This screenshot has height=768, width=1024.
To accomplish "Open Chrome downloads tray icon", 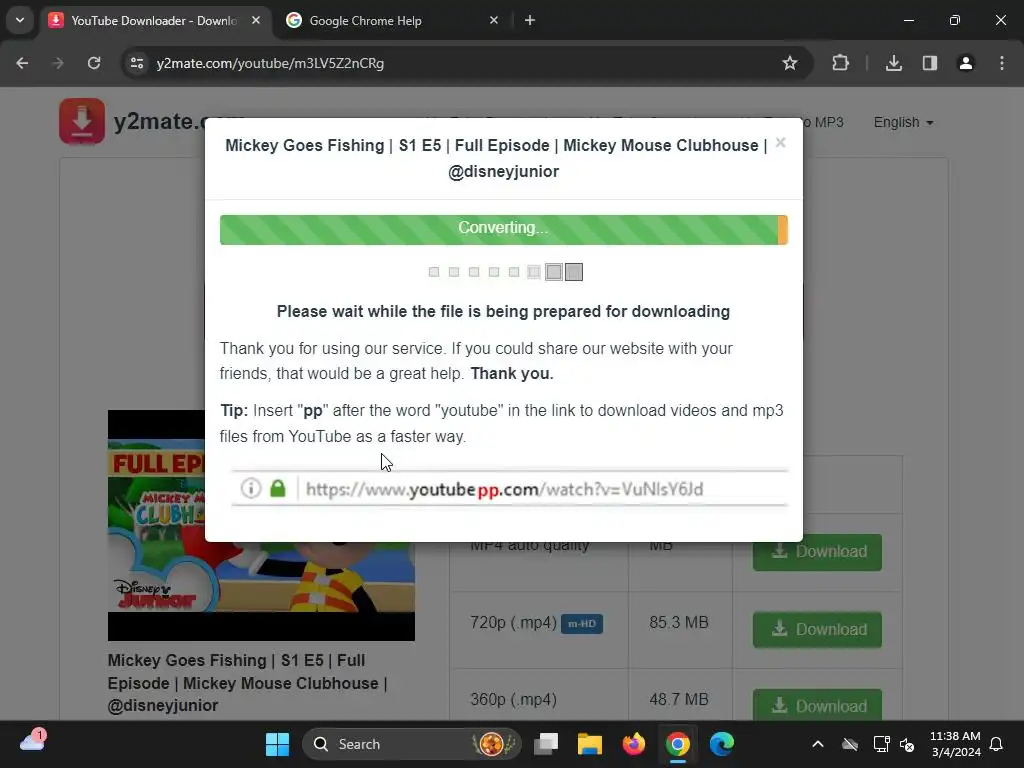I will click(893, 63).
